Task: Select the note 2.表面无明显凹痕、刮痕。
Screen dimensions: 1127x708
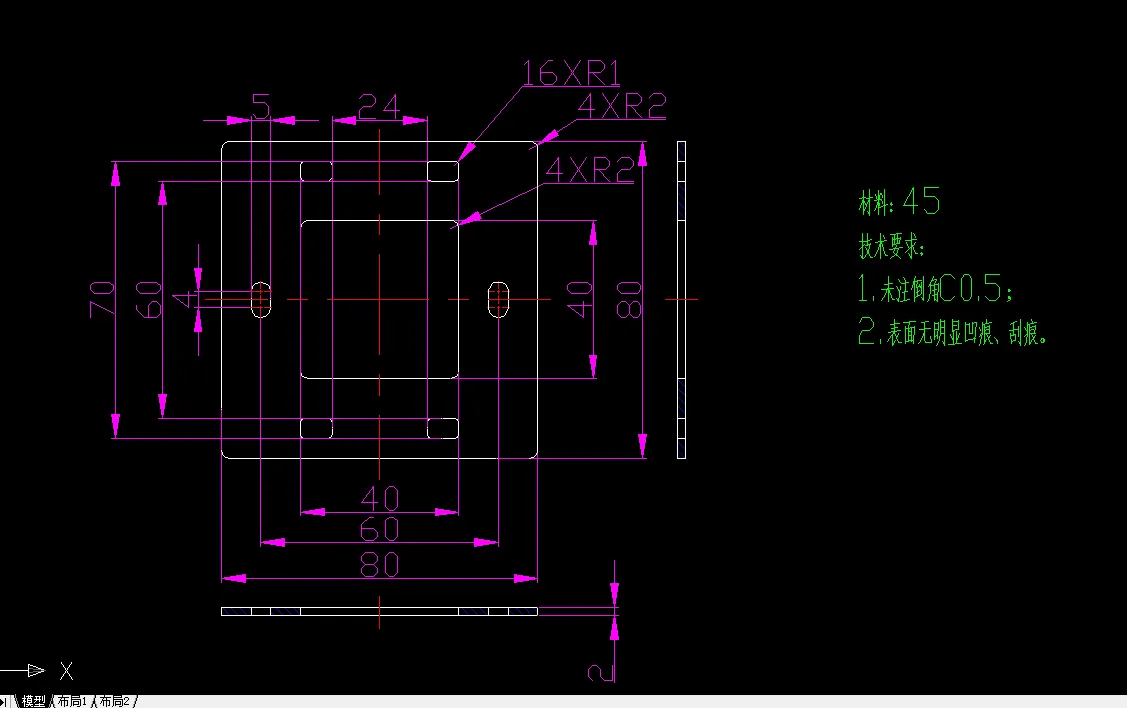Action: click(953, 331)
